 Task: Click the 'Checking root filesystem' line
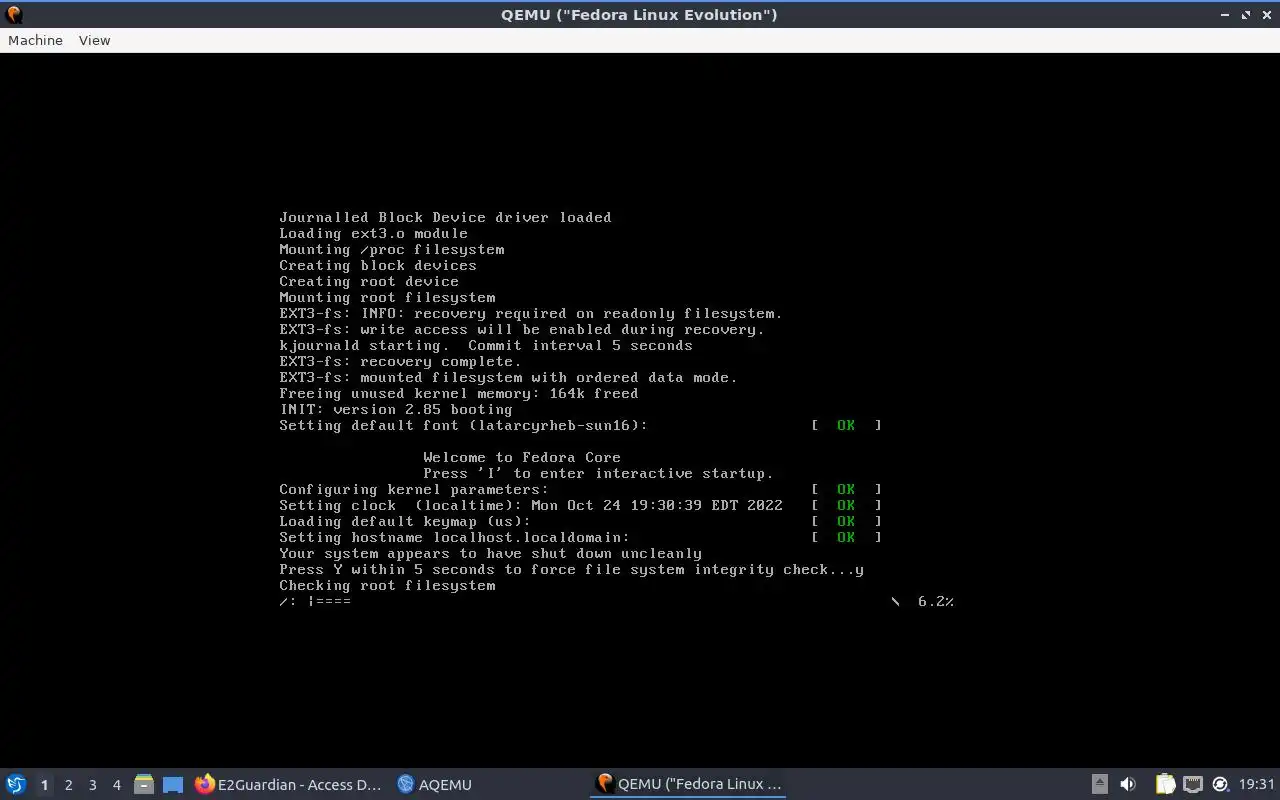[x=387, y=585]
